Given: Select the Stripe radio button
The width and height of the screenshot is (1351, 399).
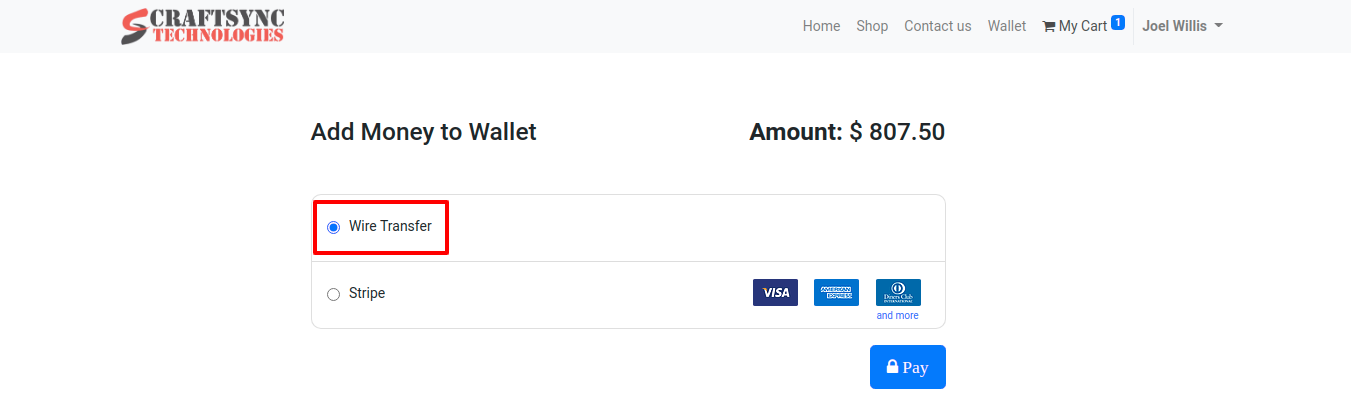Looking at the screenshot, I should click(x=333, y=294).
